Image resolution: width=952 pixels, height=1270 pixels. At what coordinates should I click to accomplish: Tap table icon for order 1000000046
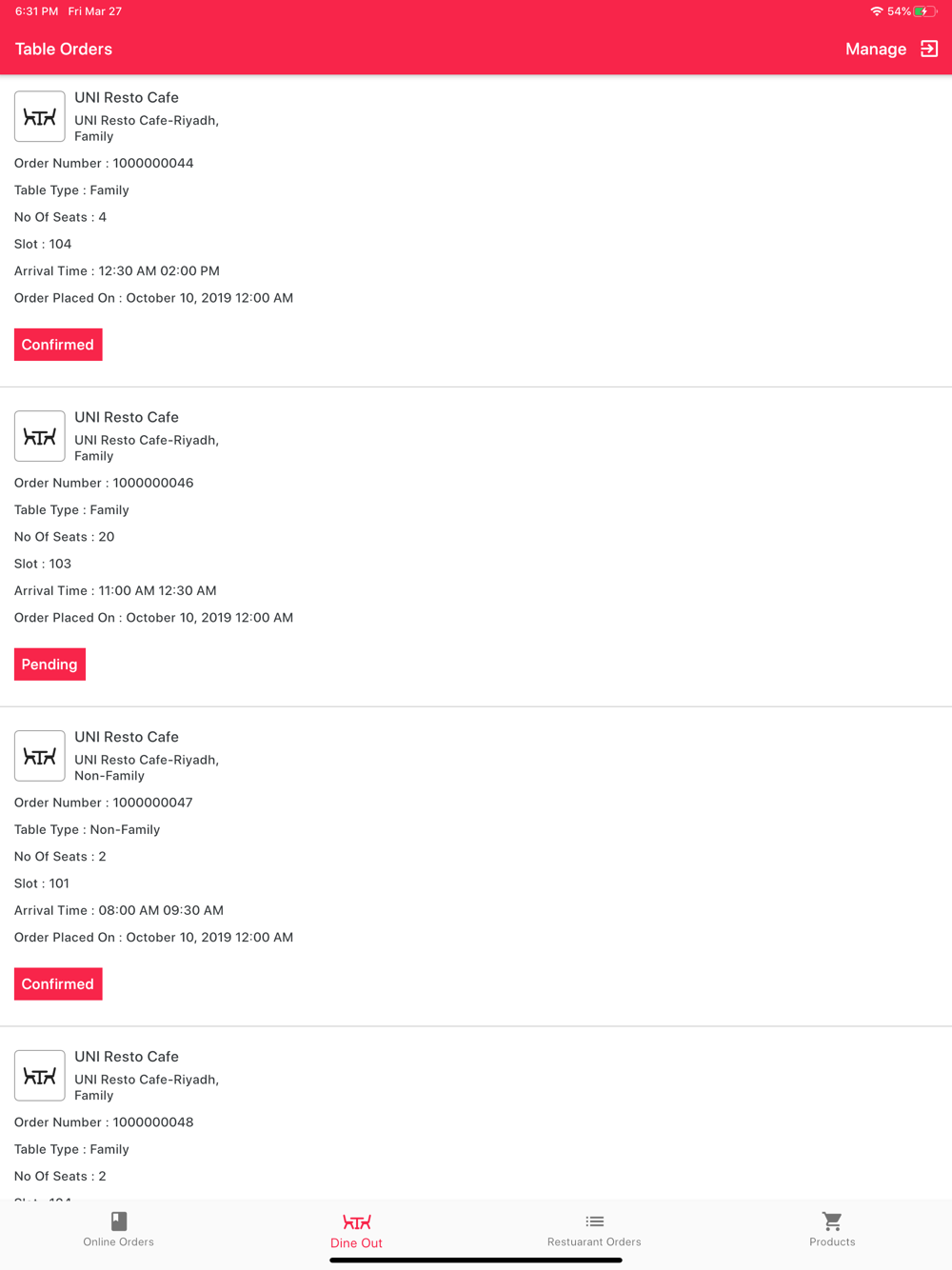39,436
